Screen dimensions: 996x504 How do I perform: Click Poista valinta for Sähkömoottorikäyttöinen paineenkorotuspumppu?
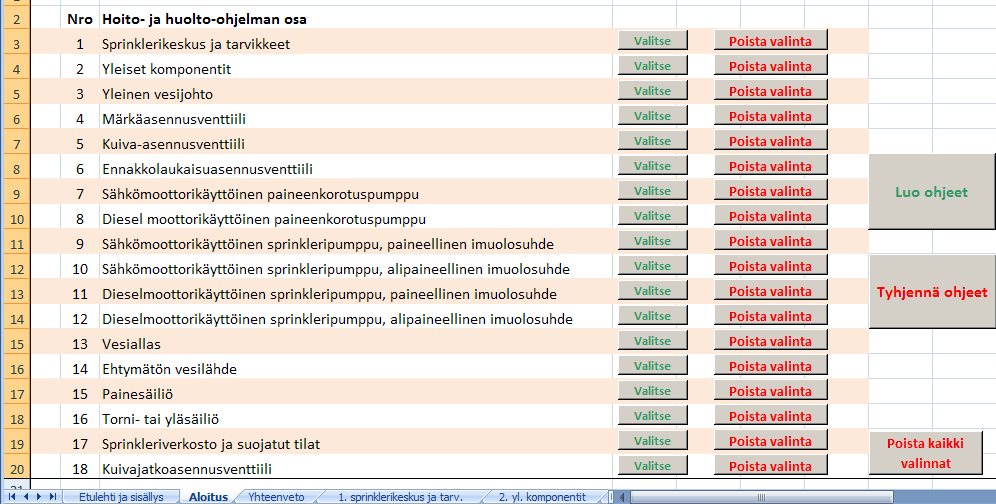coord(771,191)
